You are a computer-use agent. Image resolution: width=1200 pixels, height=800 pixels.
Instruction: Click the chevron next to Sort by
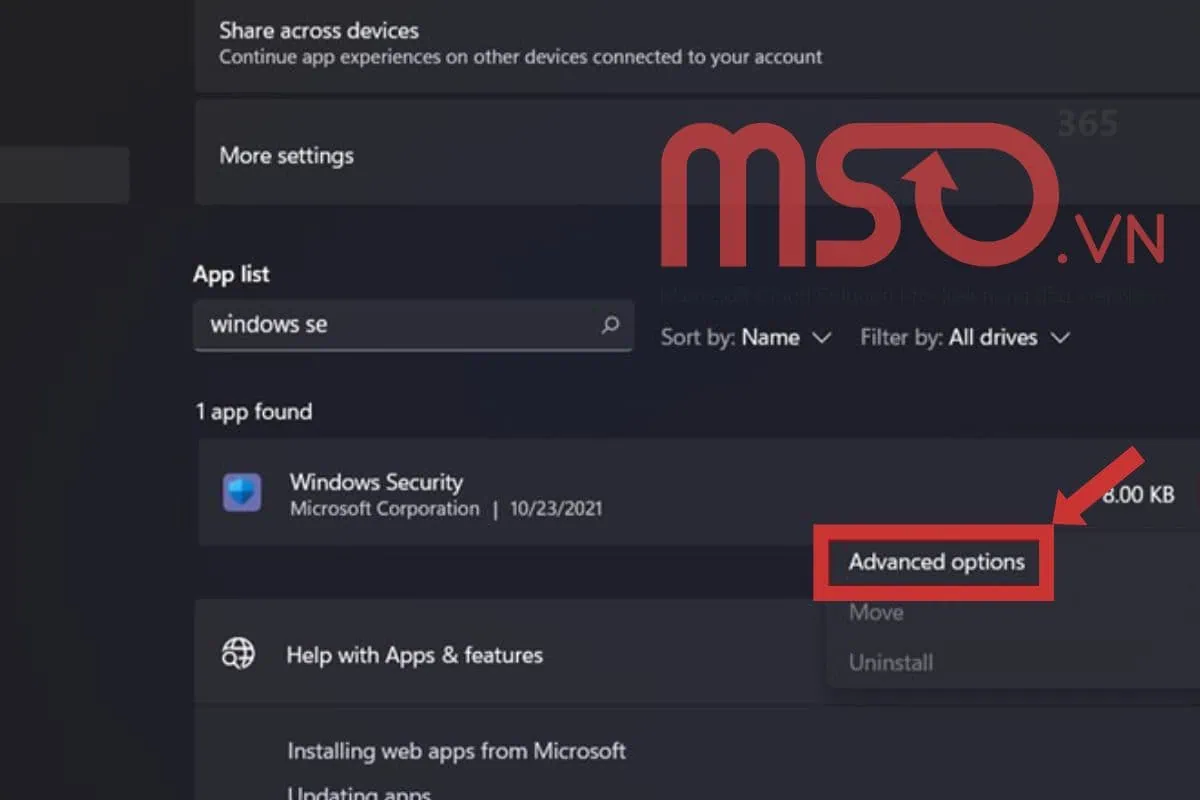(822, 337)
